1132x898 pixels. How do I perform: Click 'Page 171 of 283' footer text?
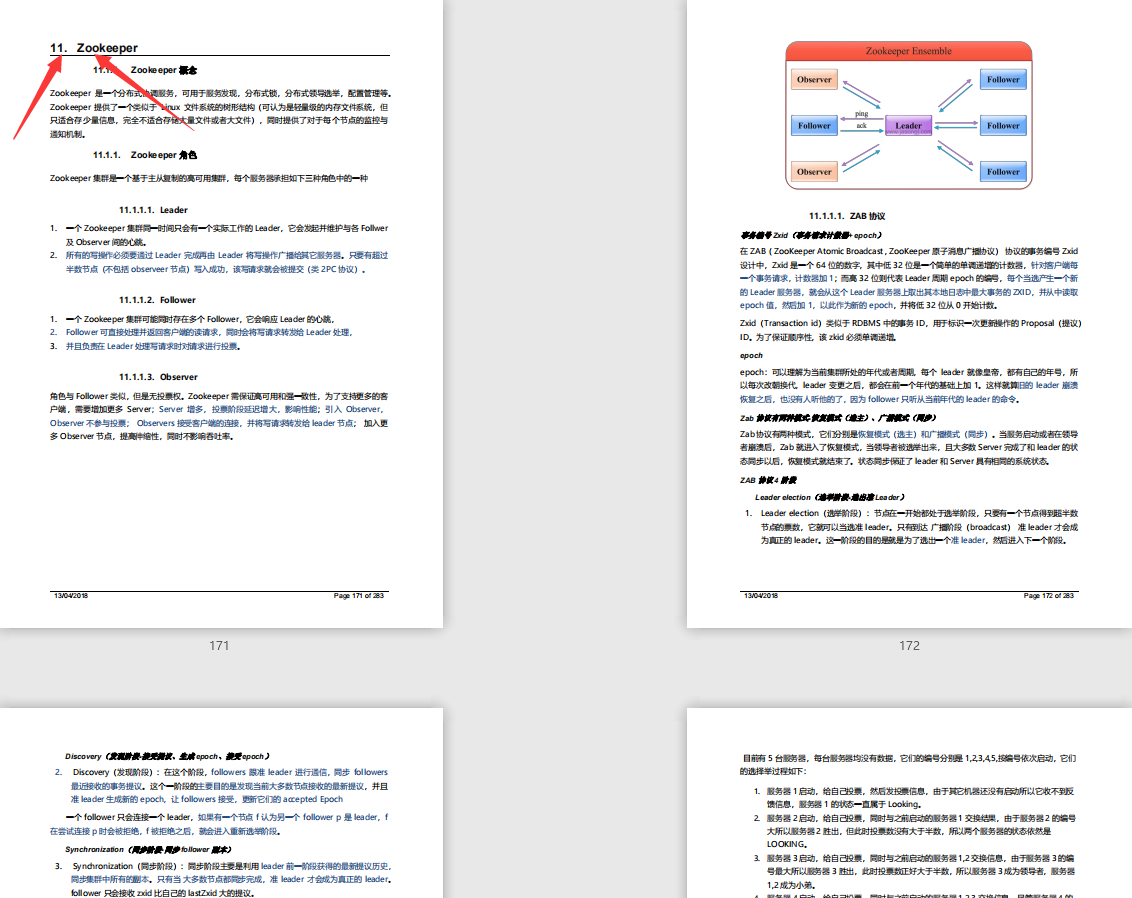pos(358,596)
